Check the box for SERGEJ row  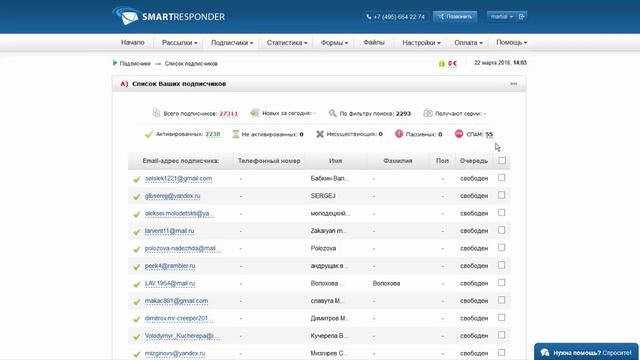tap(501, 195)
